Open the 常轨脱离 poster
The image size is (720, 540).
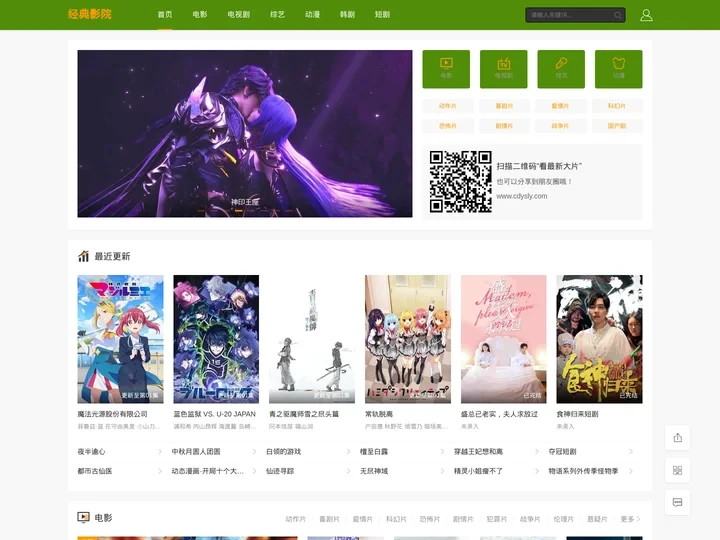tap(408, 339)
